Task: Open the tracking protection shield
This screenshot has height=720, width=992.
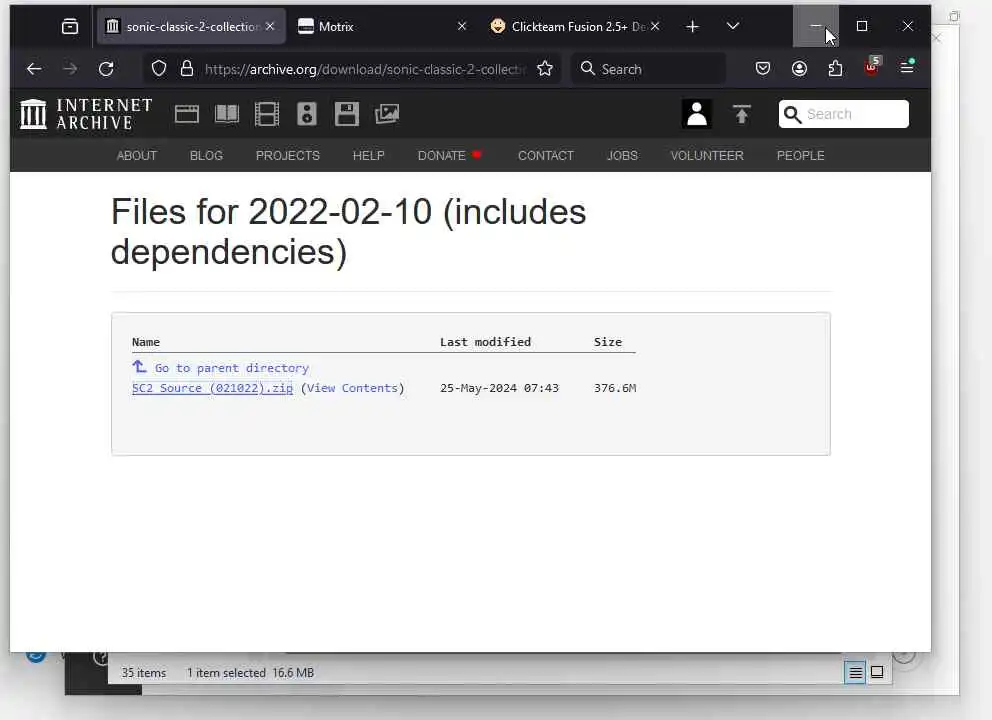Action: click(159, 68)
